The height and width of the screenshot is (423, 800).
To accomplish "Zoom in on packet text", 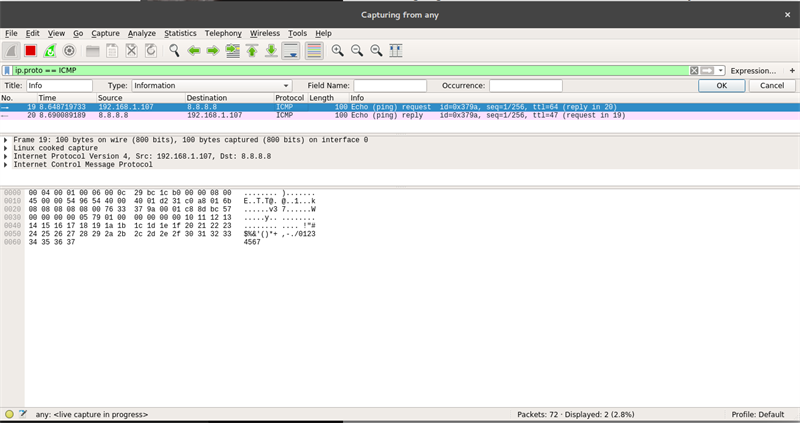I will [338, 50].
